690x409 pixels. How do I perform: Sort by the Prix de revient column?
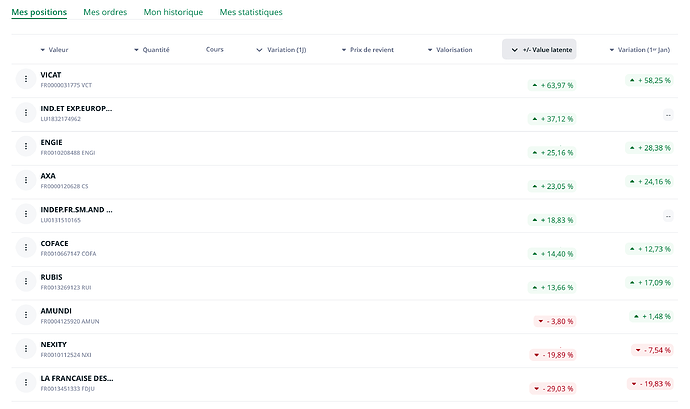click(368, 50)
